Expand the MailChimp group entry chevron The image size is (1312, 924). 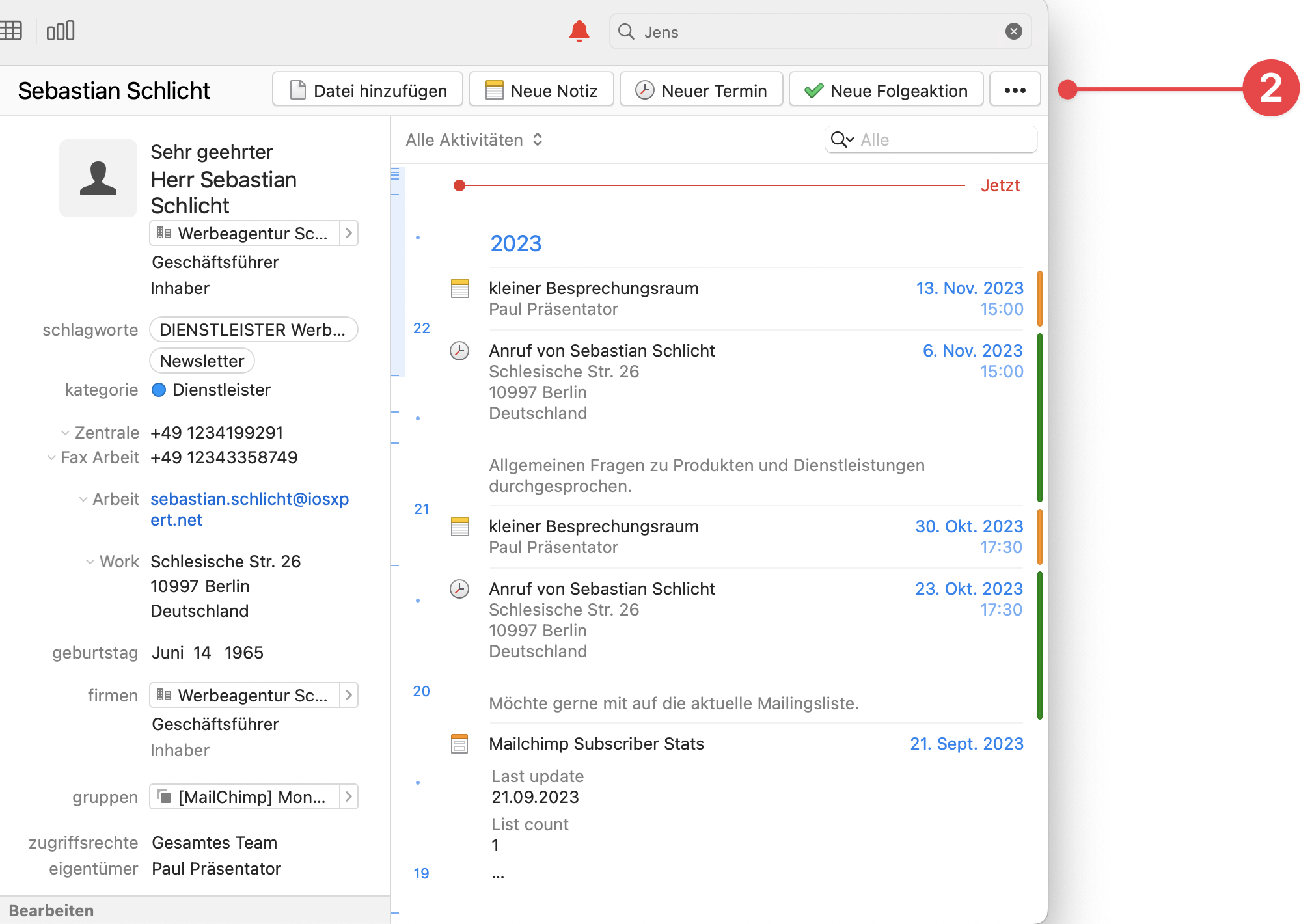tap(349, 796)
